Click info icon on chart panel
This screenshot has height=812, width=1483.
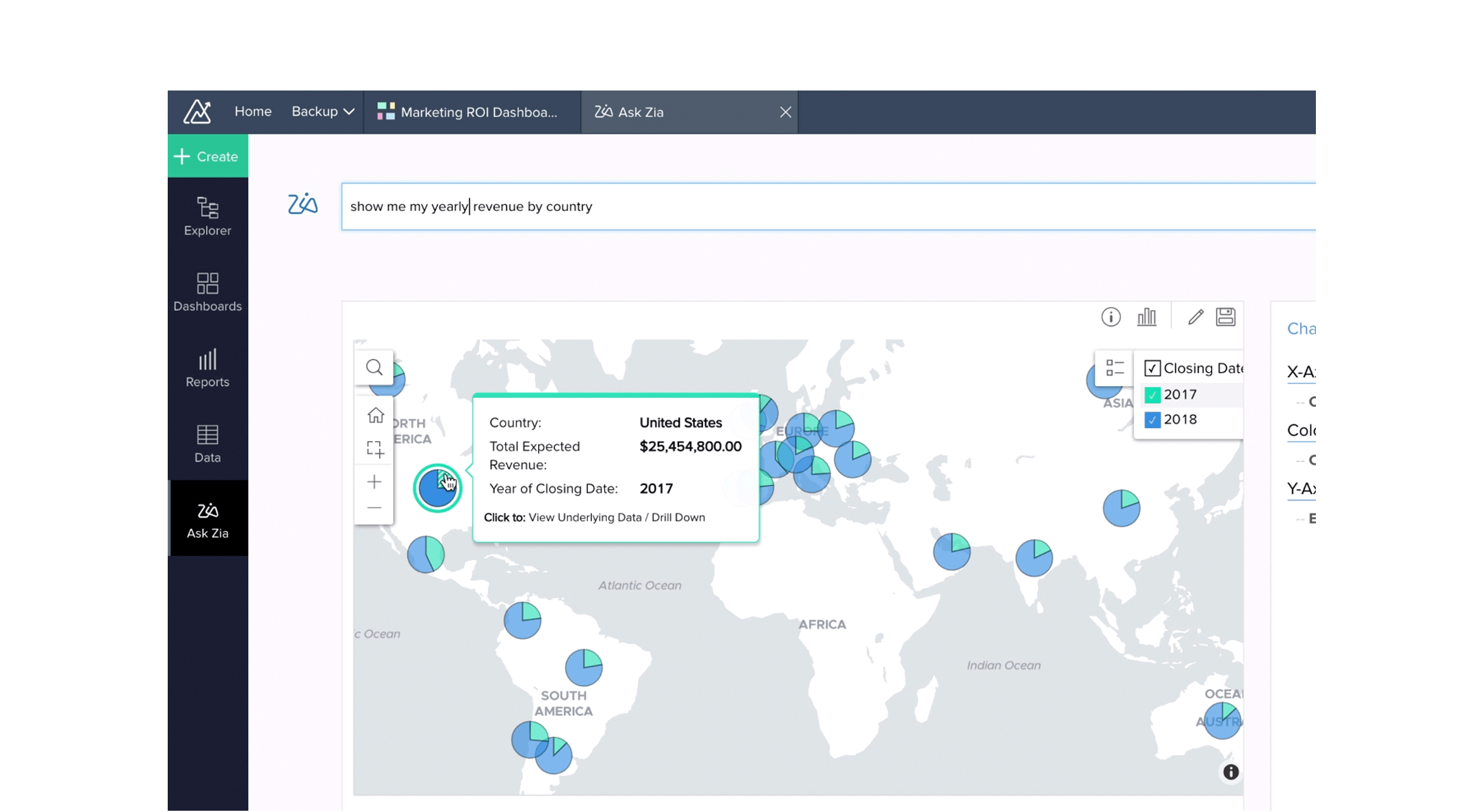click(1111, 317)
